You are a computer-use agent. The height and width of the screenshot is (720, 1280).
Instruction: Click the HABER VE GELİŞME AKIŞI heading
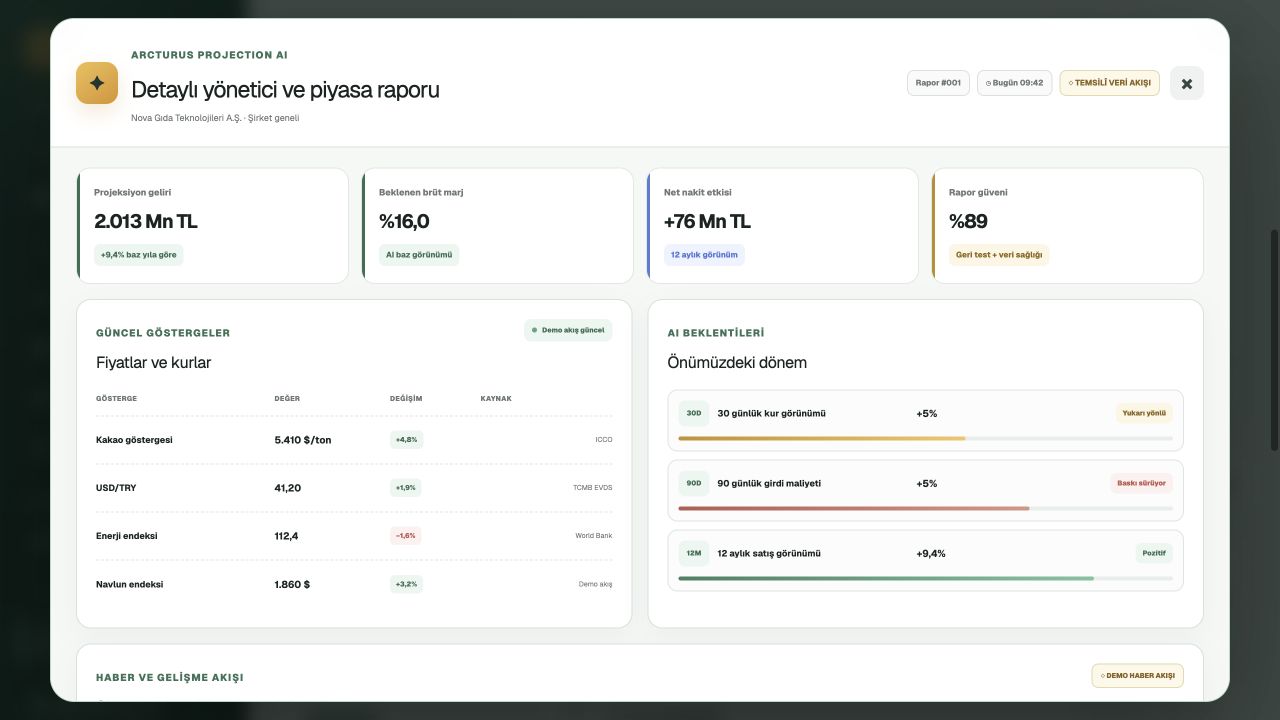coord(170,677)
